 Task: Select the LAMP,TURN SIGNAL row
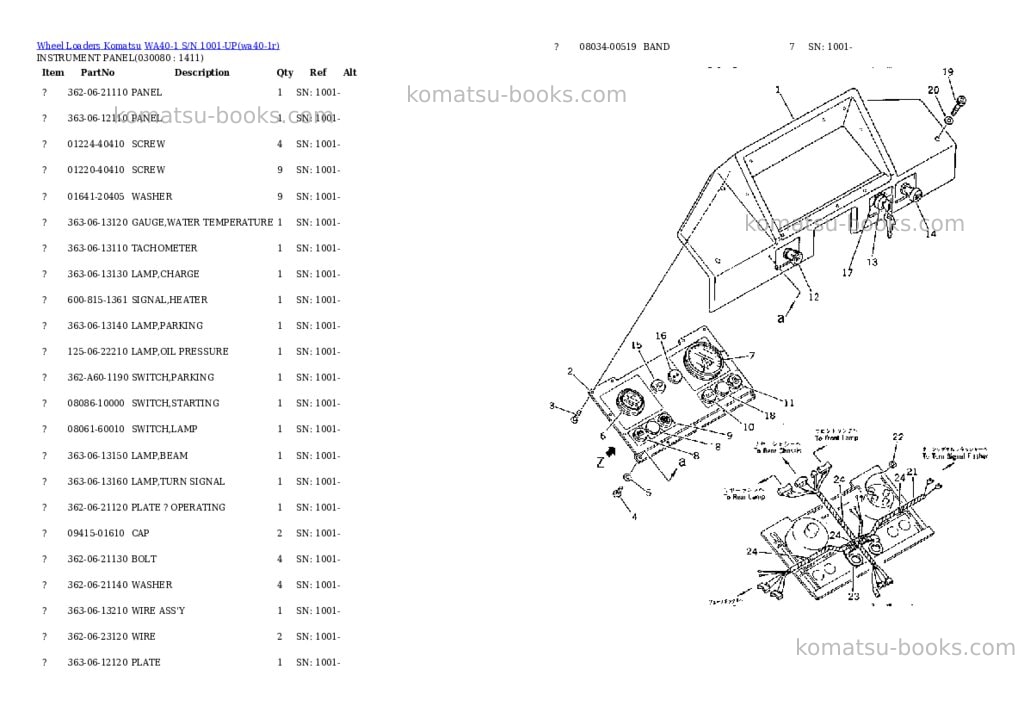pyautogui.click(x=191, y=481)
